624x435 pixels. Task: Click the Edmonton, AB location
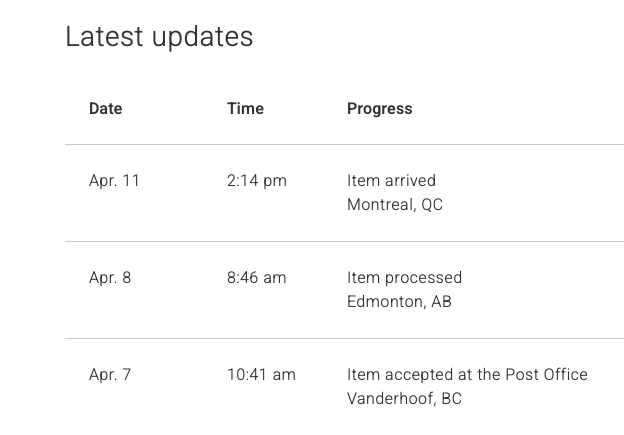click(399, 302)
